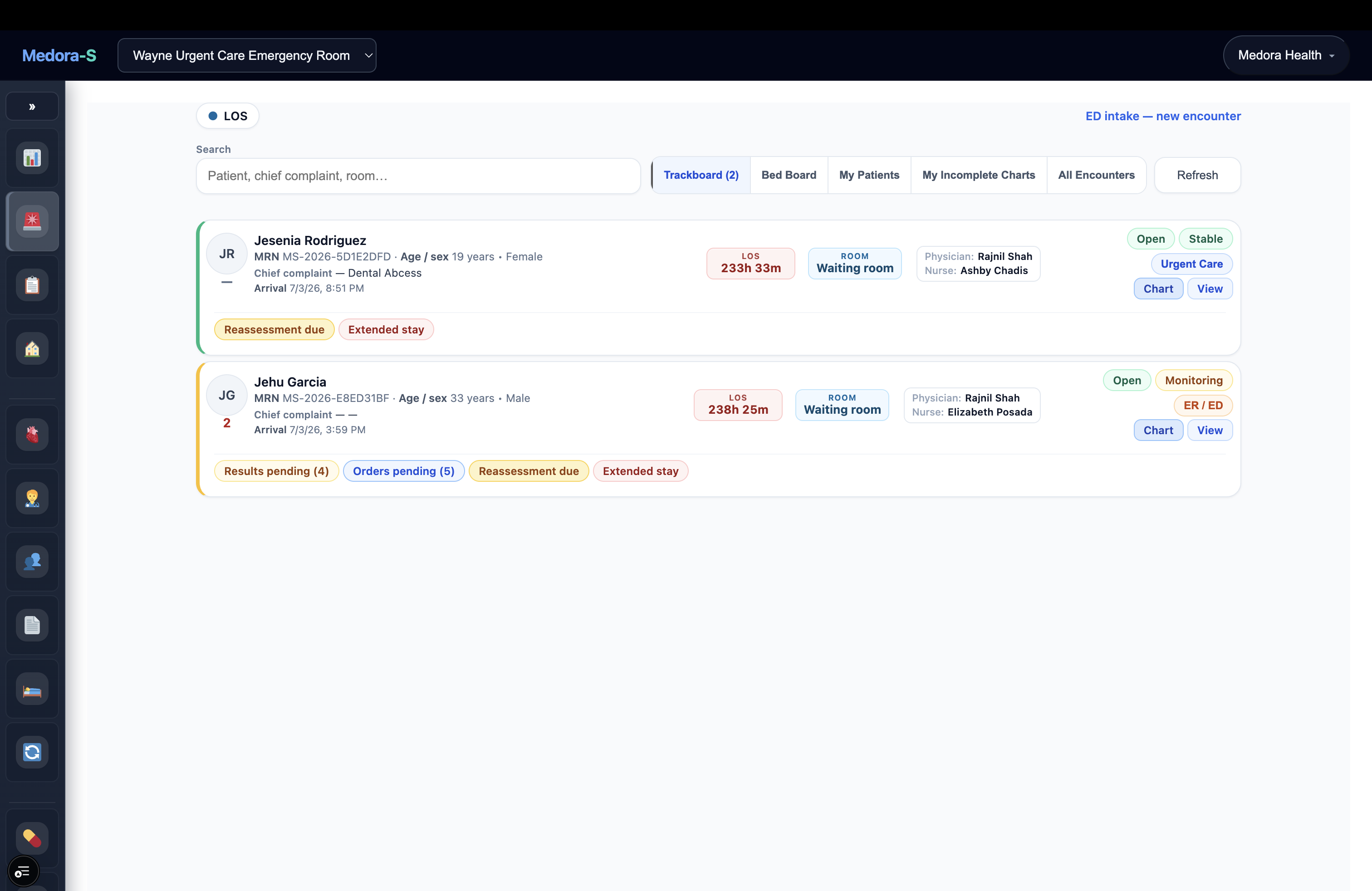The height and width of the screenshot is (891, 1372).
Task: Switch to the Bed Board tab
Action: point(789,175)
